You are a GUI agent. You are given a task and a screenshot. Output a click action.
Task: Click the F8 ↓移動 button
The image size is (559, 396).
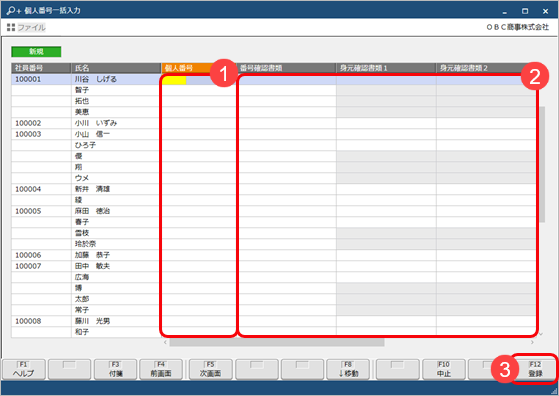[x=348, y=369]
